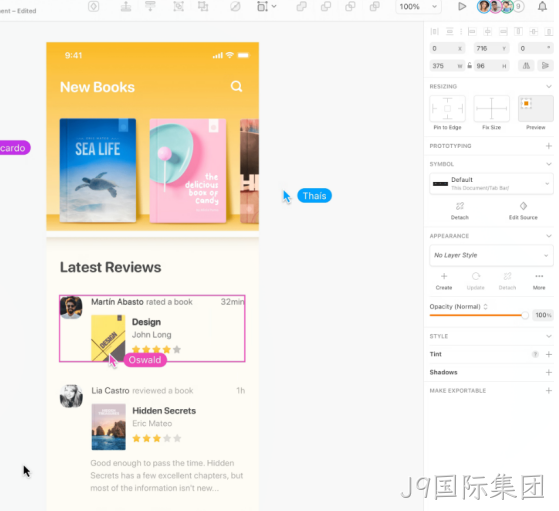Select the Sea Life book cover
559x511 pixels.
click(98, 170)
